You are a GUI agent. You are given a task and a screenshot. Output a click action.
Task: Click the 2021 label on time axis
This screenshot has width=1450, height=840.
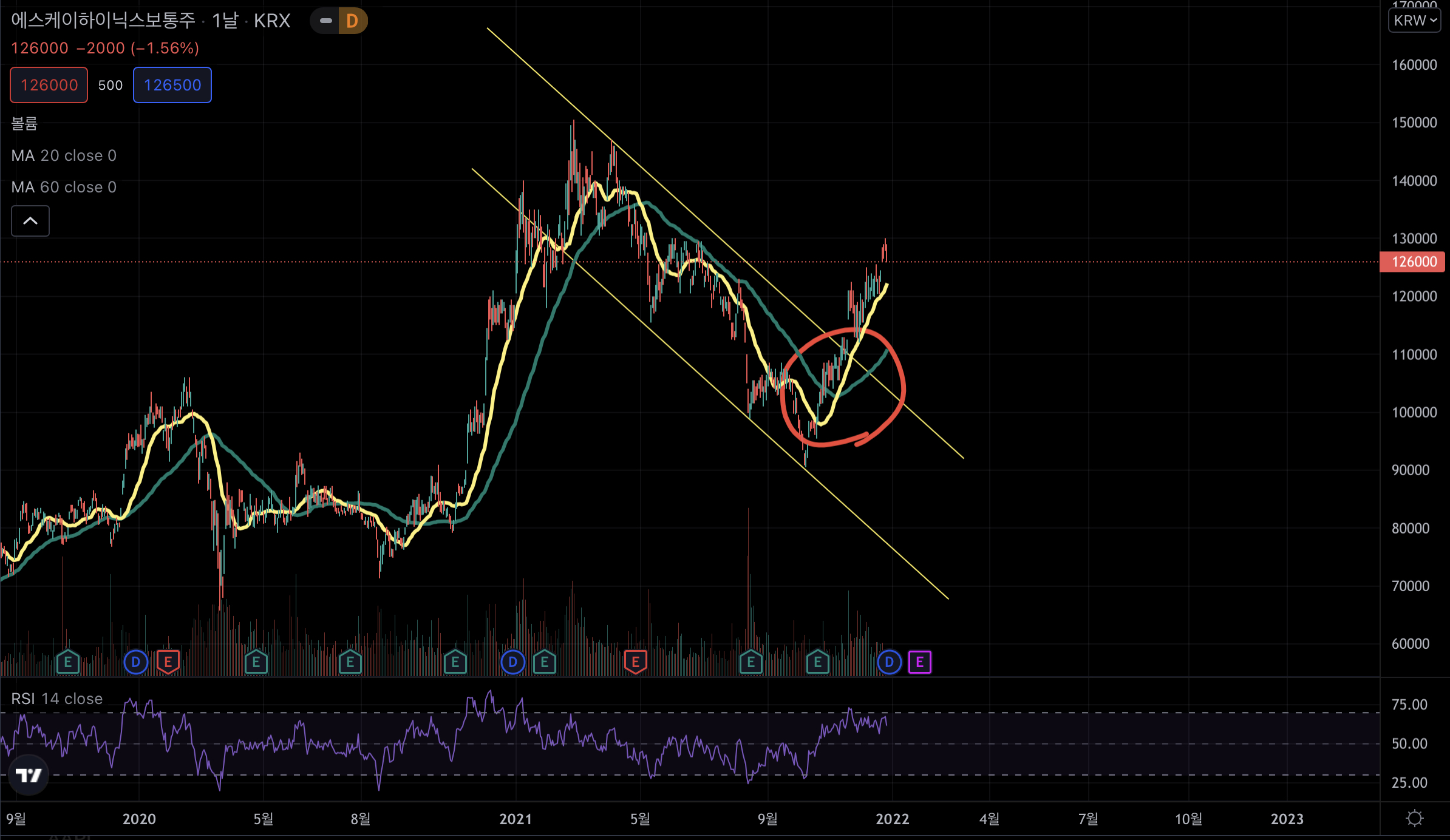tap(516, 819)
